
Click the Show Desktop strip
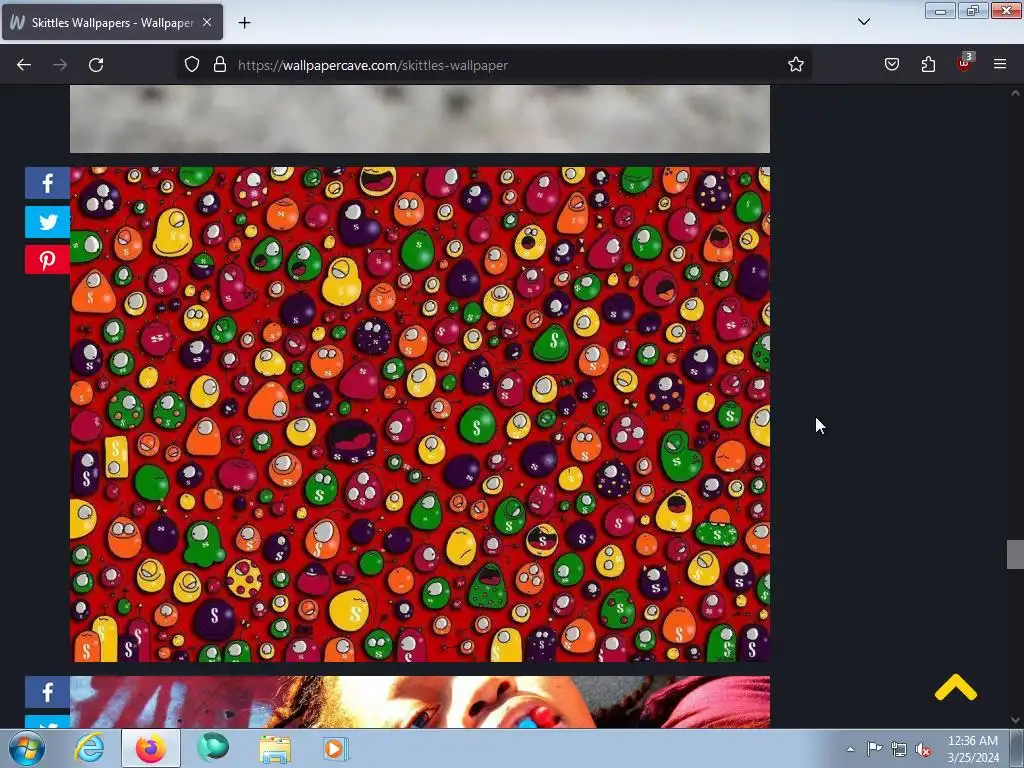coord(1017,749)
